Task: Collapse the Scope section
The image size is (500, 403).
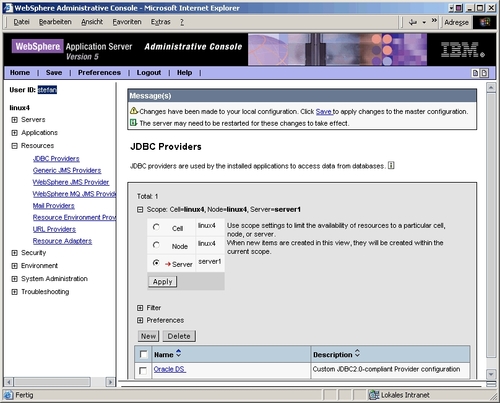Action: point(140,209)
